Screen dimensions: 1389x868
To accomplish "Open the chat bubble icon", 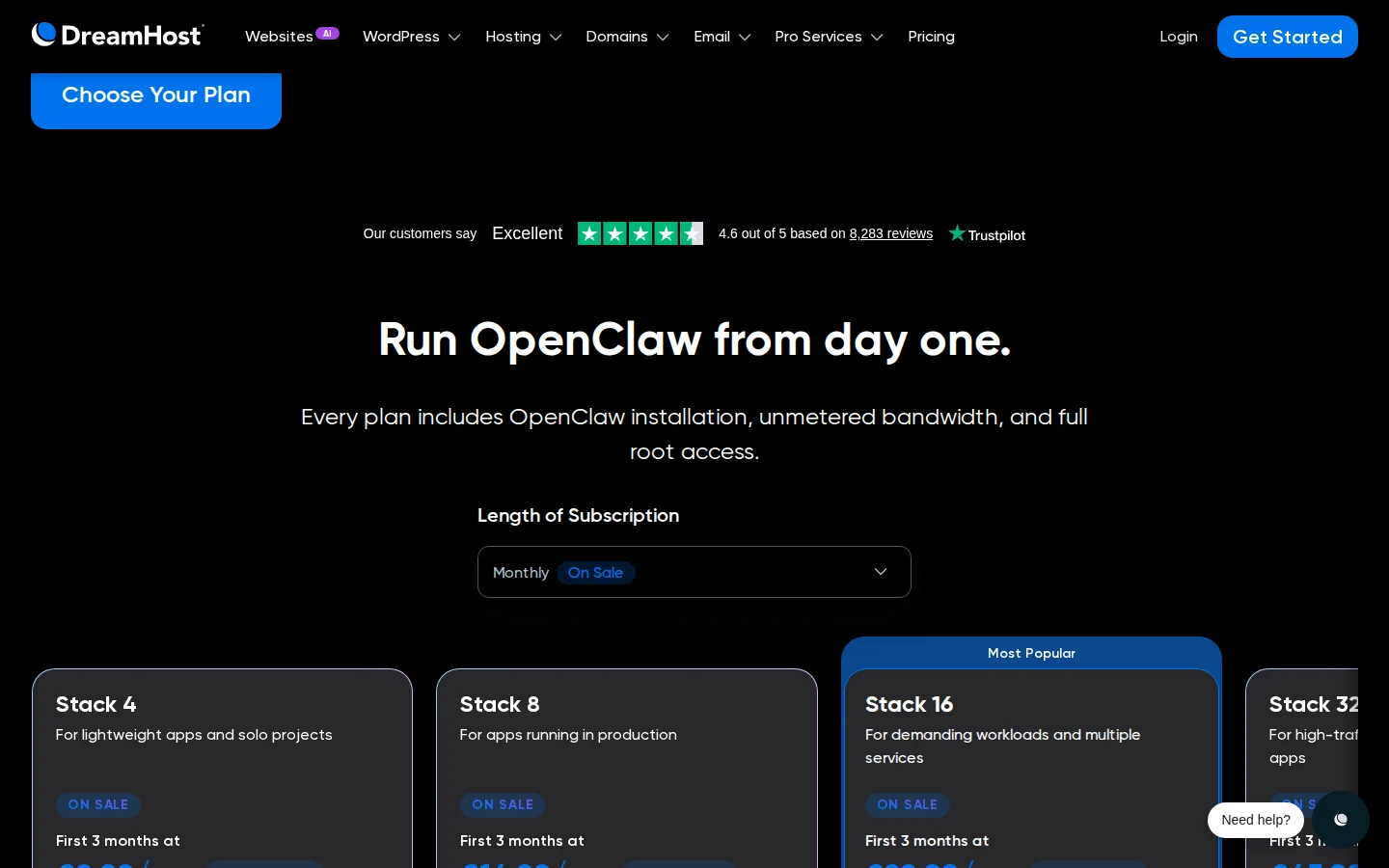I will [x=1341, y=820].
